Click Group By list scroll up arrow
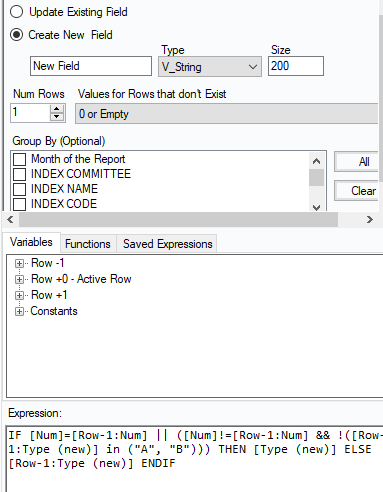This screenshot has height=492, width=383. 316,161
